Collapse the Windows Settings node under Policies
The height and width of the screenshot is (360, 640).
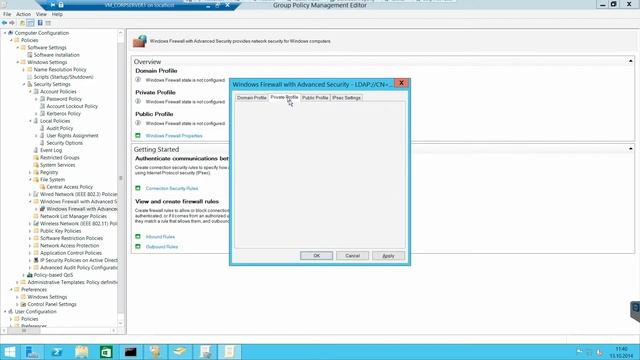pos(18,62)
